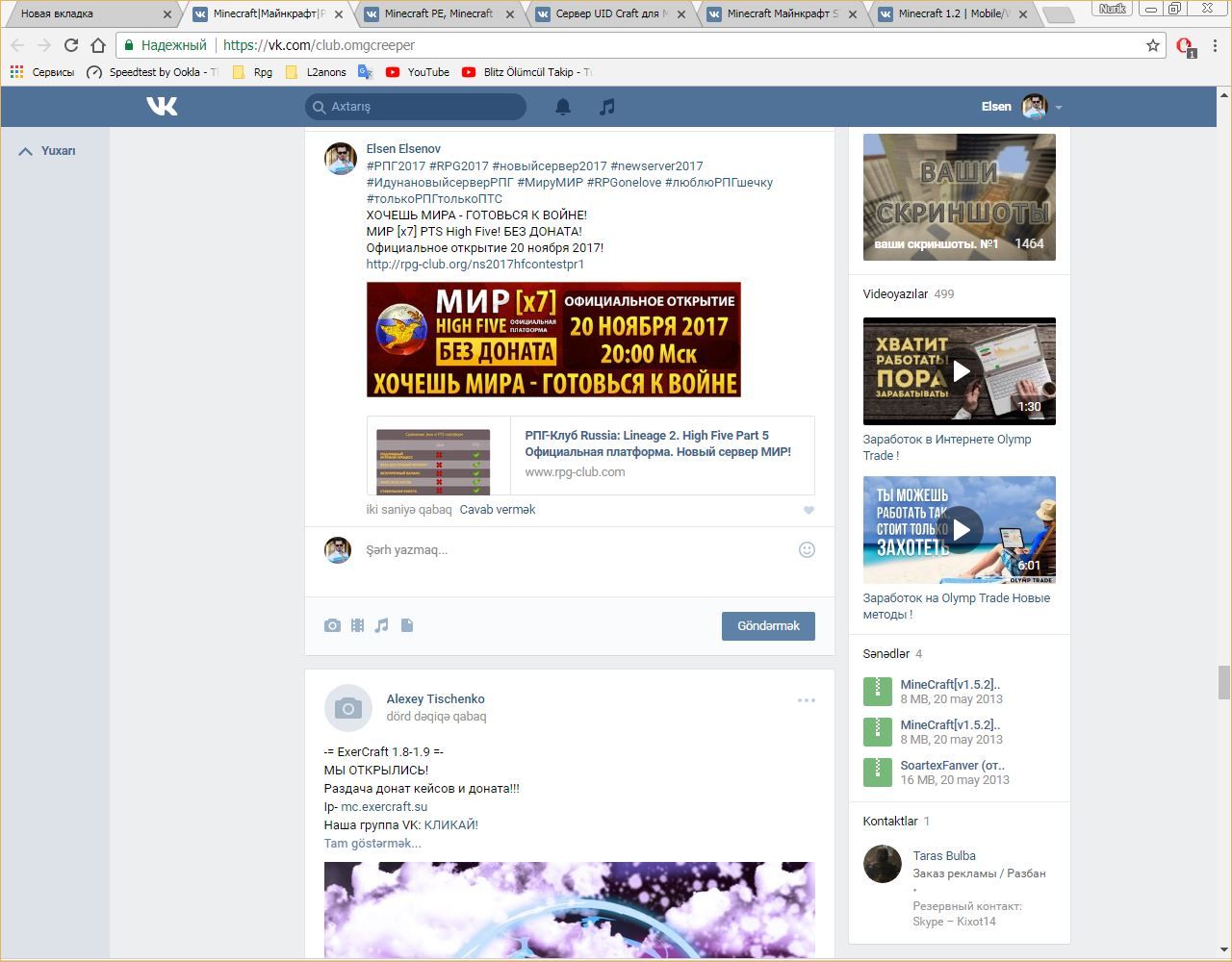Bookmark this page with the star icon

tap(1153, 45)
